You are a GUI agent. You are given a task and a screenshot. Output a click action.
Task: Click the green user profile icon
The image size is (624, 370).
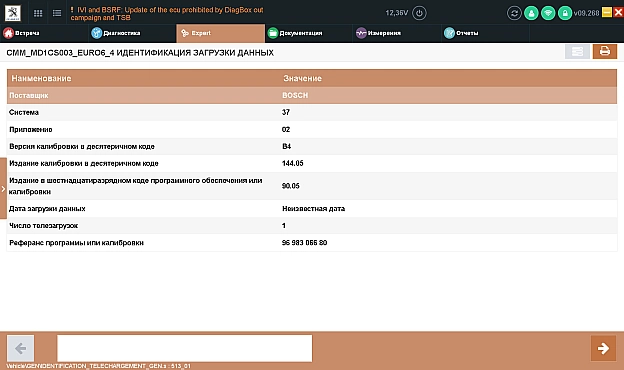pyautogui.click(x=531, y=13)
